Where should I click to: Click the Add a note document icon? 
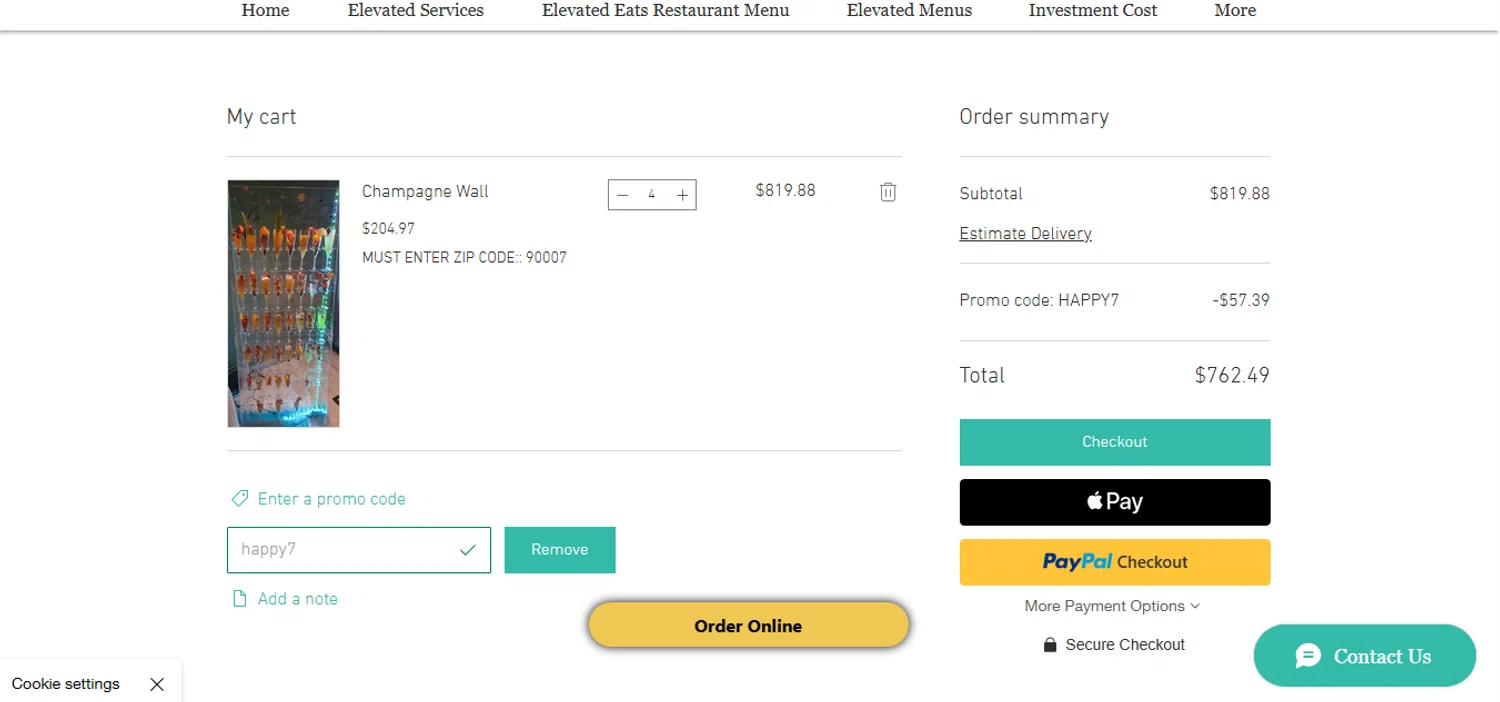(239, 599)
